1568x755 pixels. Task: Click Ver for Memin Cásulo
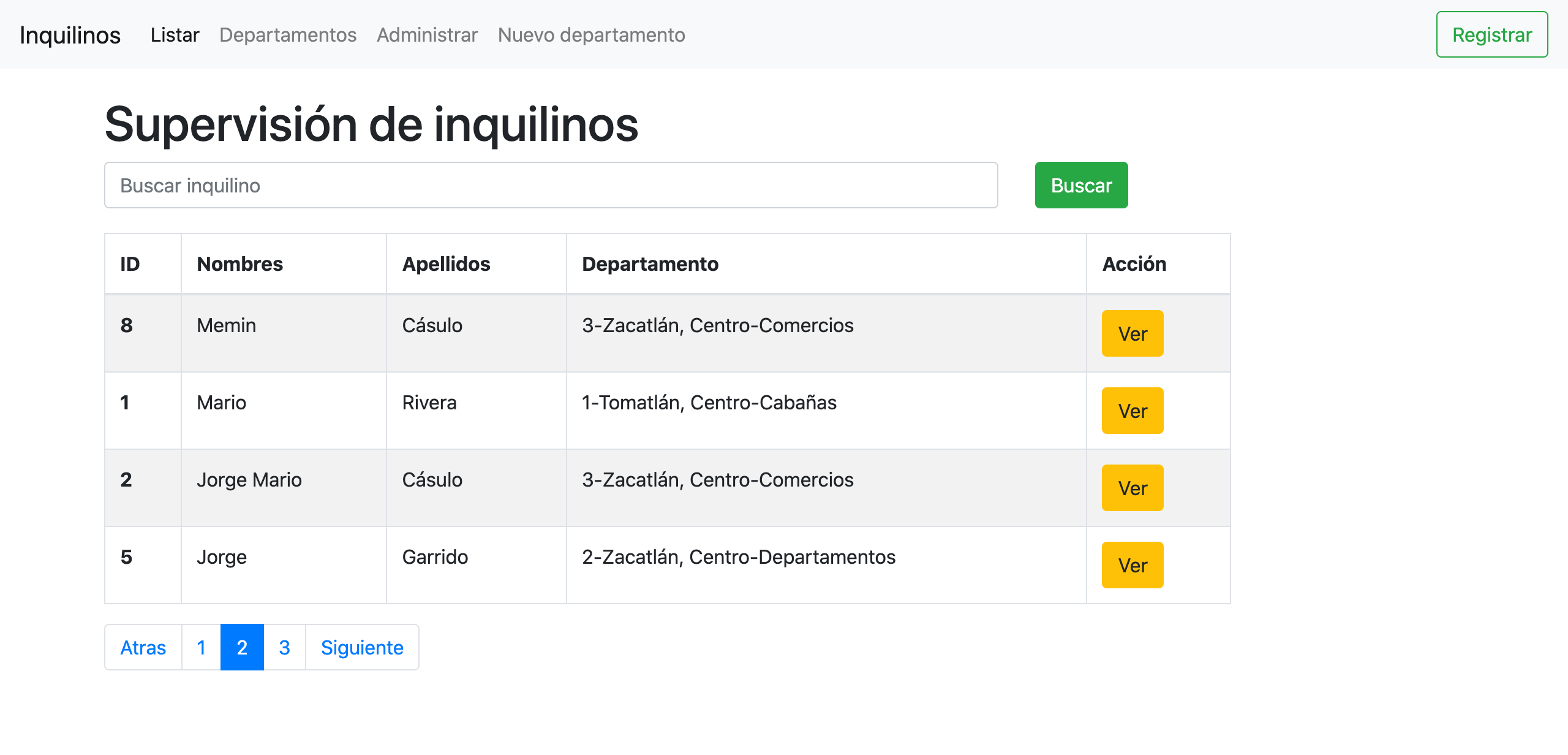tap(1133, 333)
